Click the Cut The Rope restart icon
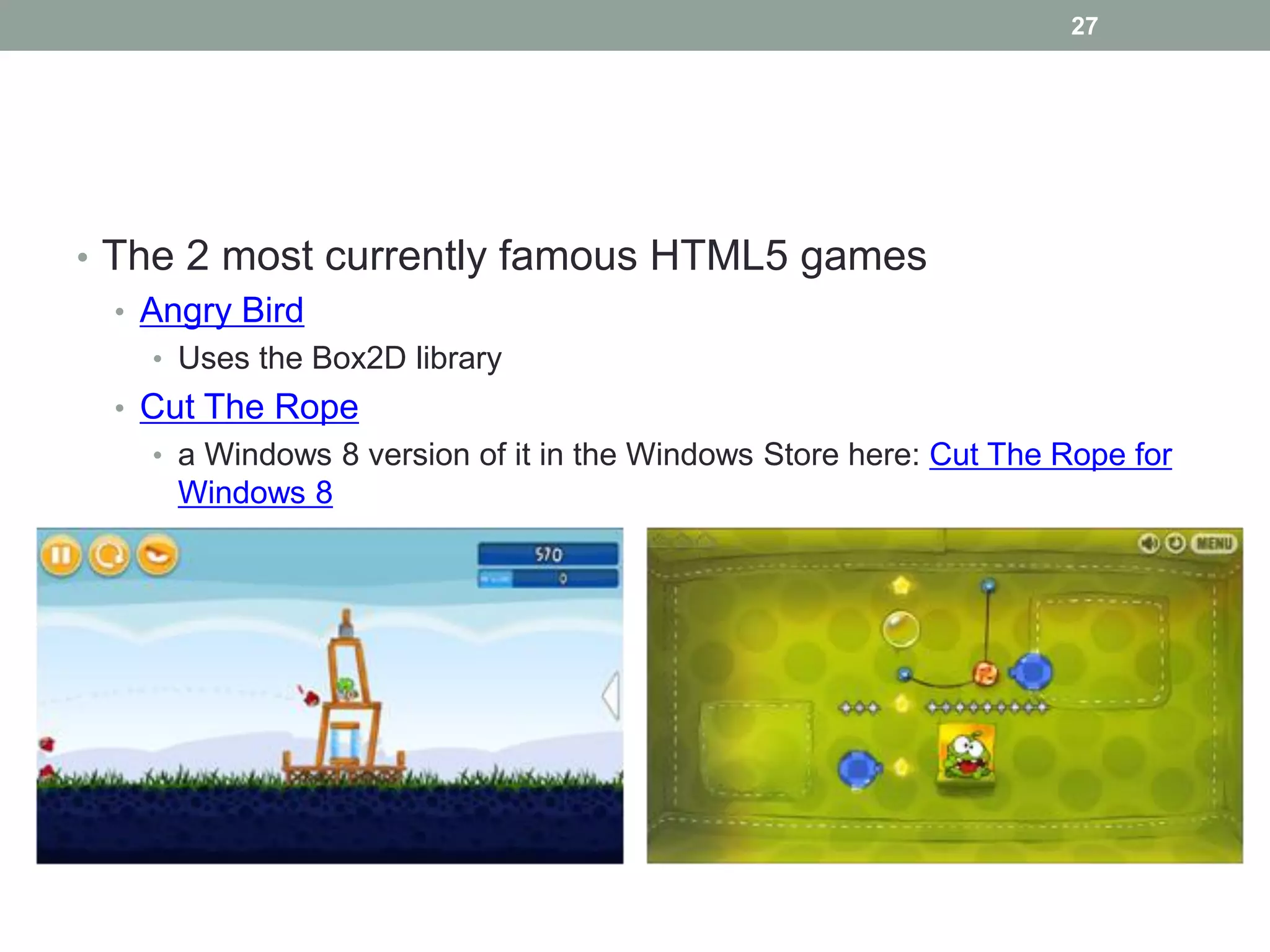 (x=1175, y=544)
